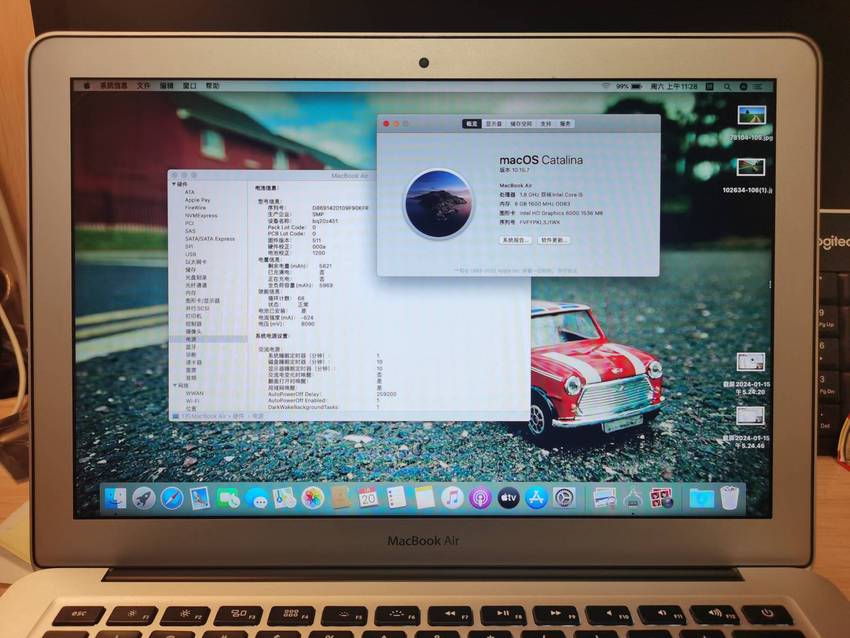Launch Apple TV app from Dock
850x638 pixels.
(x=508, y=498)
